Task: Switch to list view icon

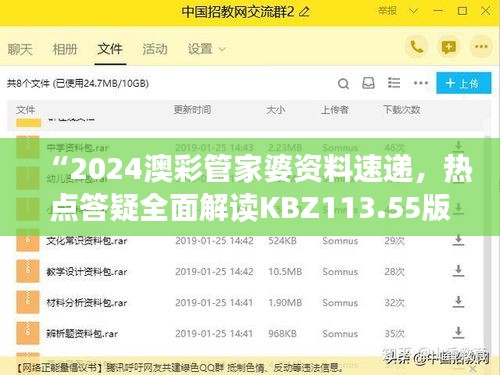Action: (394, 83)
